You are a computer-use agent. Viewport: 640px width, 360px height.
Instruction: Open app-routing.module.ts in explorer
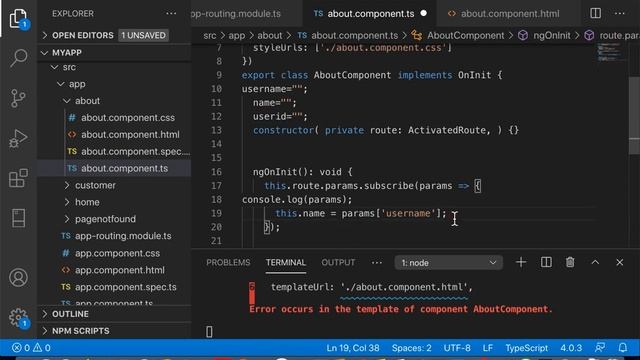(114, 236)
